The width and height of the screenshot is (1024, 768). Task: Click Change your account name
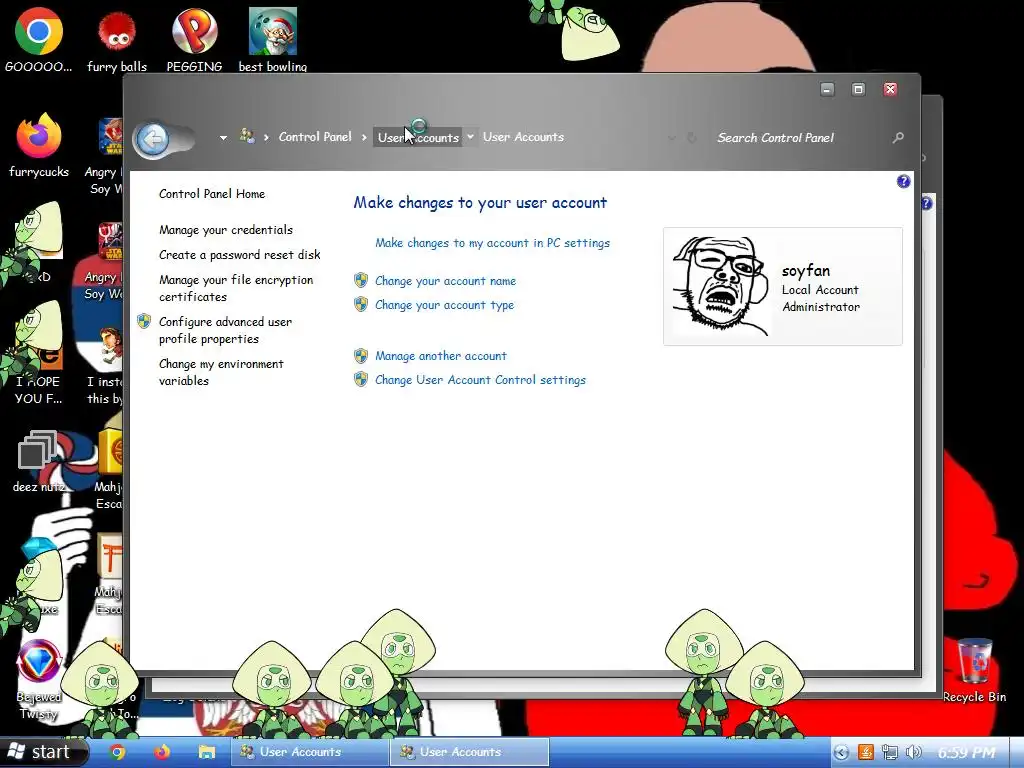pos(445,281)
